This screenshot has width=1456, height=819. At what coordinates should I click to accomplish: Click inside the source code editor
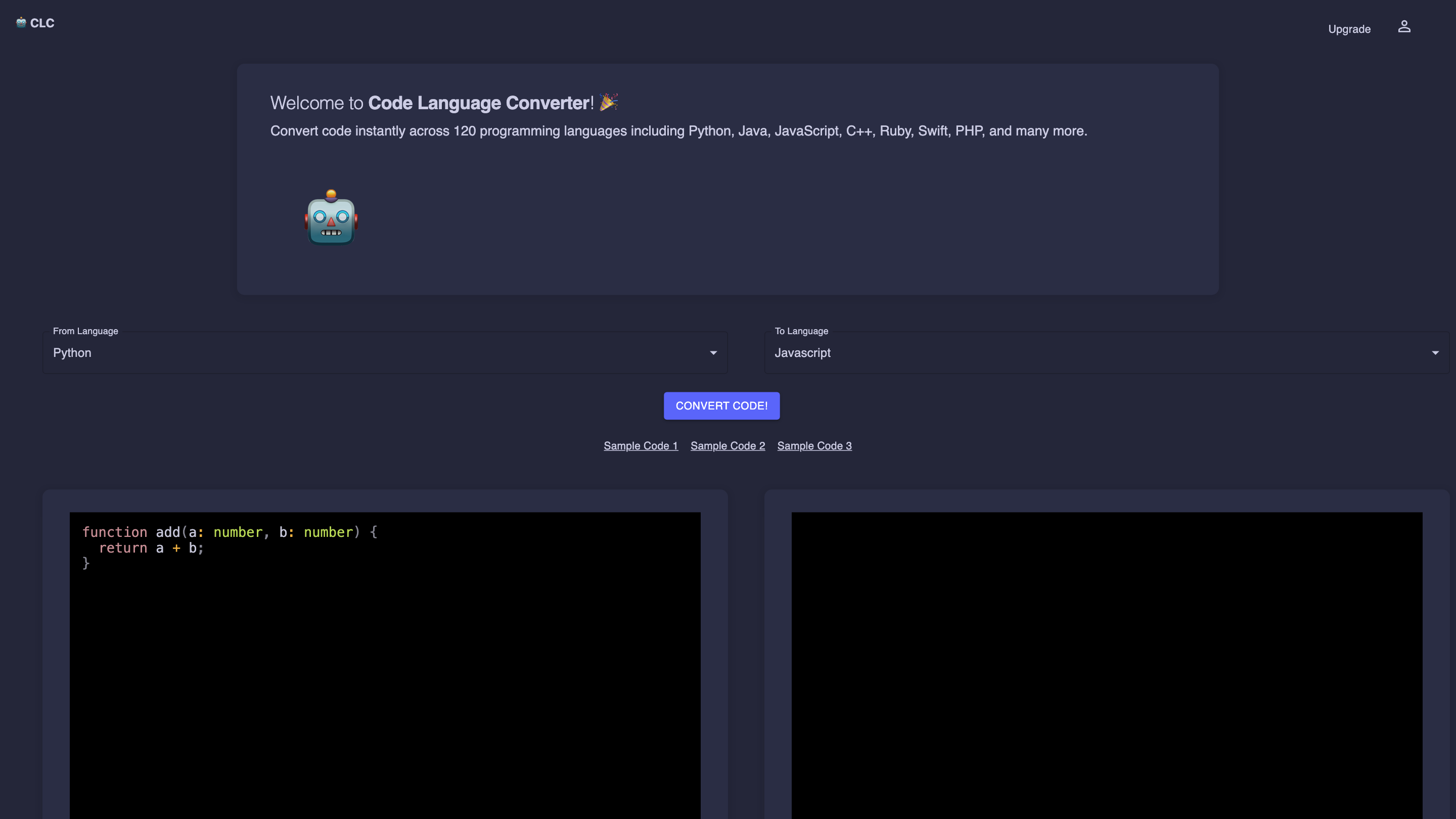pyautogui.click(x=384, y=650)
